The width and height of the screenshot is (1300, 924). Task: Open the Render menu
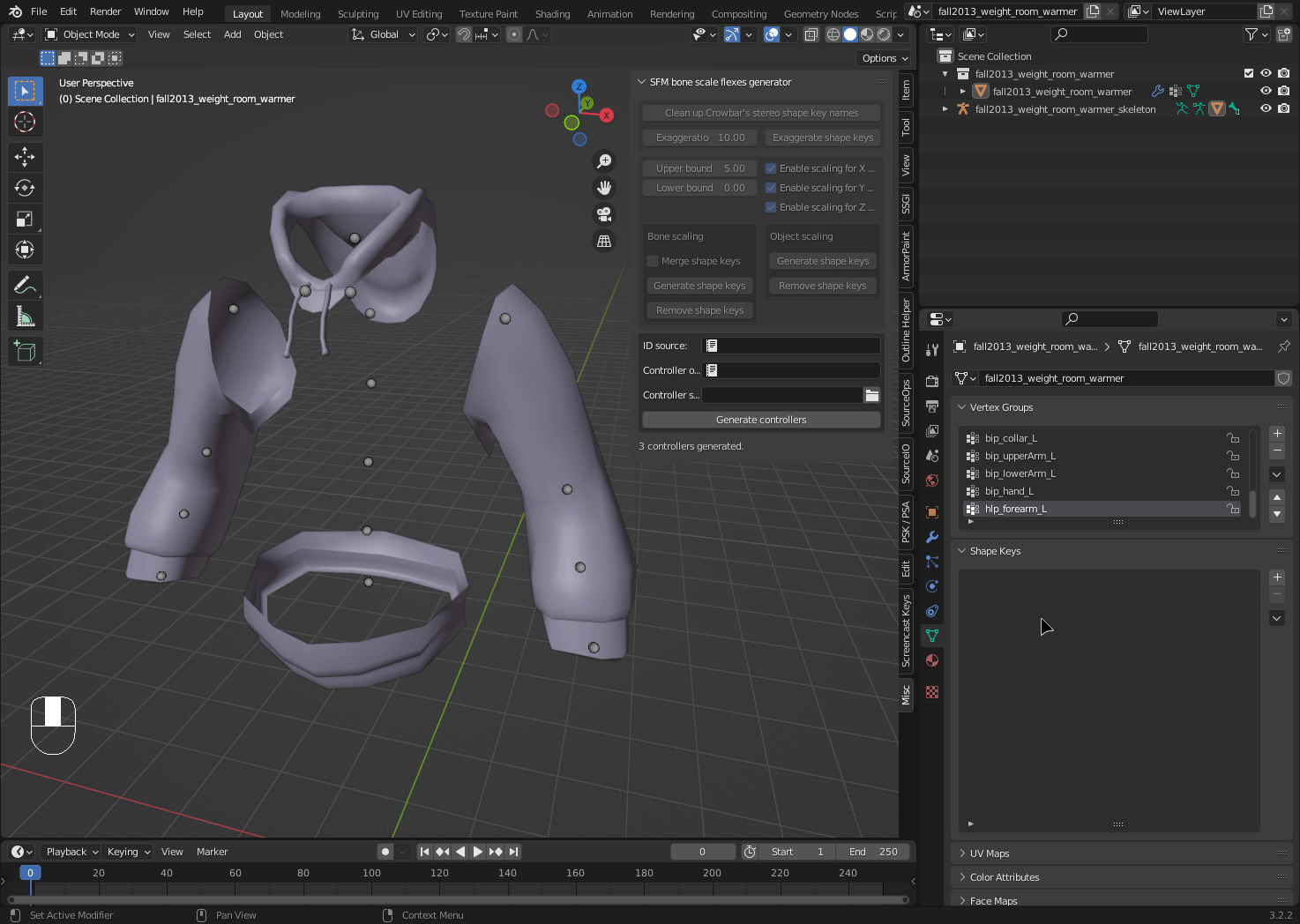105,11
